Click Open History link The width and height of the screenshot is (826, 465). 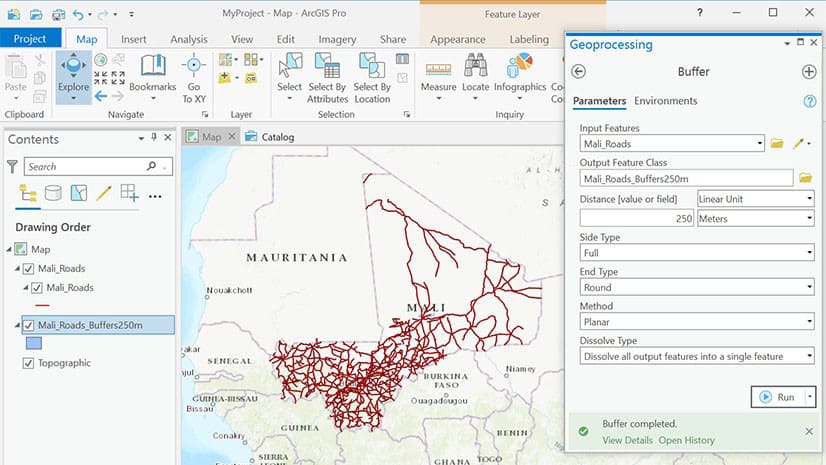click(686, 440)
